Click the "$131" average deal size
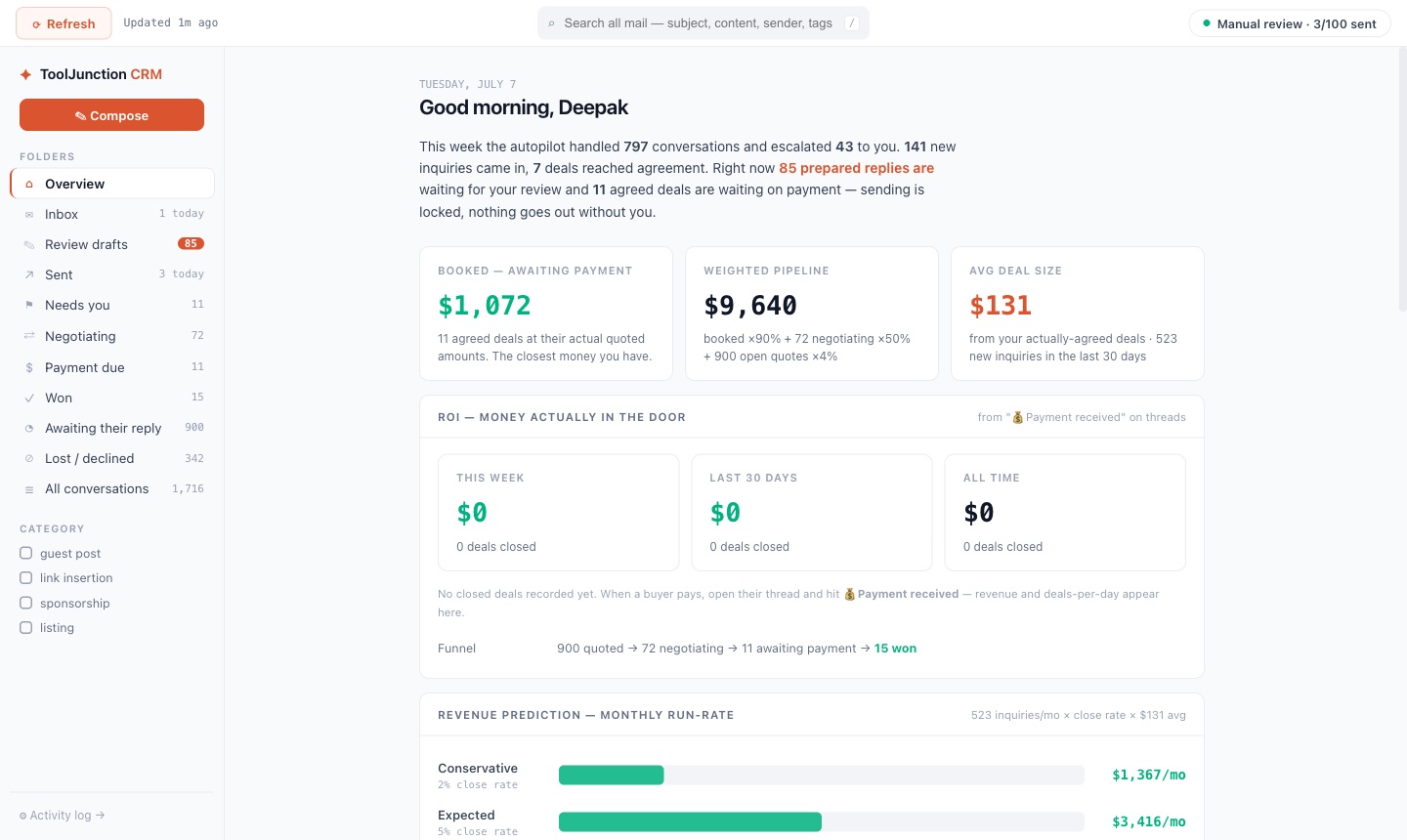This screenshot has height=840, width=1407. pyautogui.click(x=1001, y=306)
